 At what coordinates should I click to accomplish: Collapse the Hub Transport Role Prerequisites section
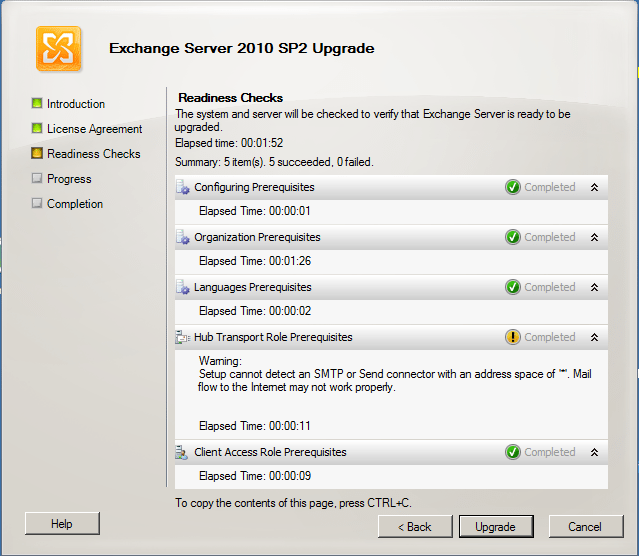coord(594,337)
